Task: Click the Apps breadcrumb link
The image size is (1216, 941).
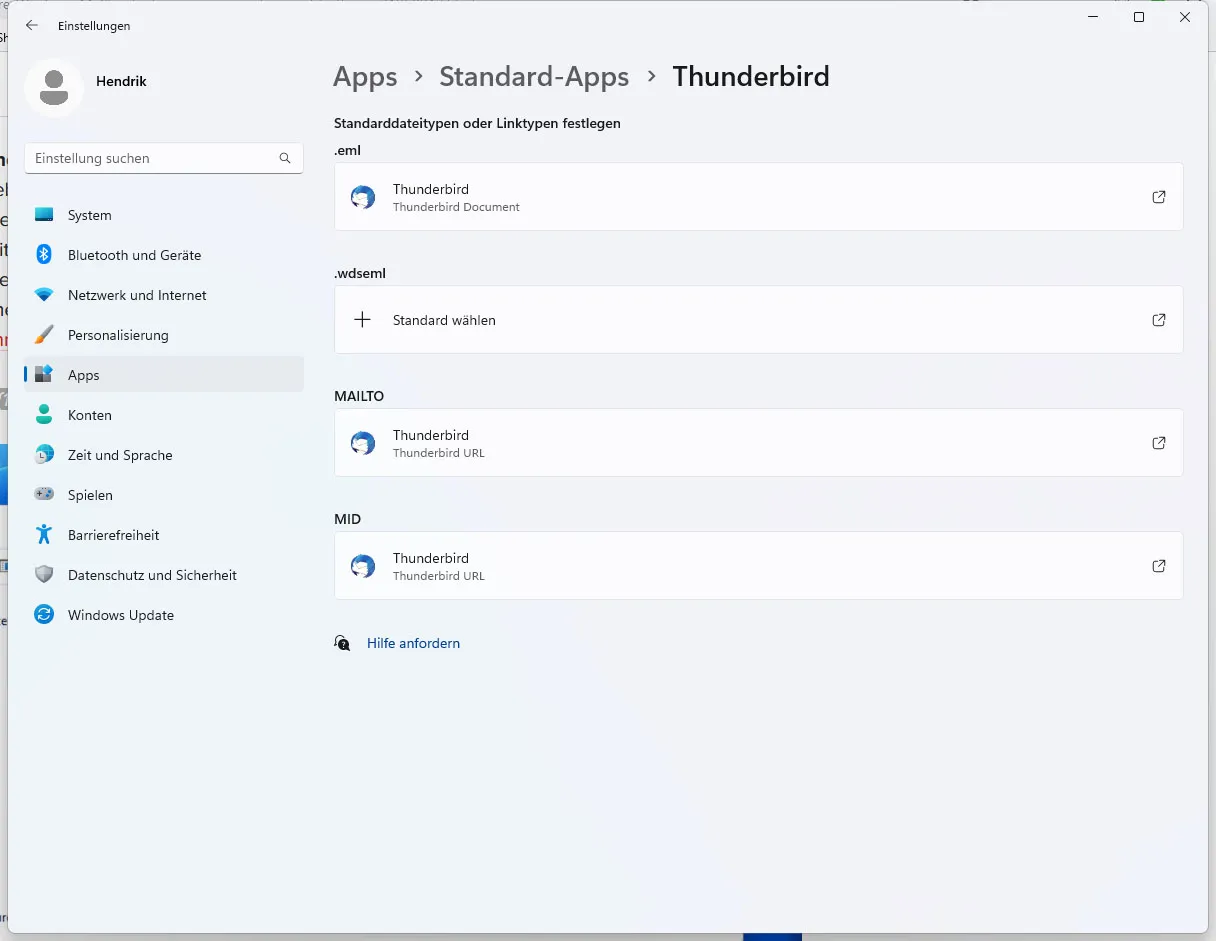Action: [365, 77]
